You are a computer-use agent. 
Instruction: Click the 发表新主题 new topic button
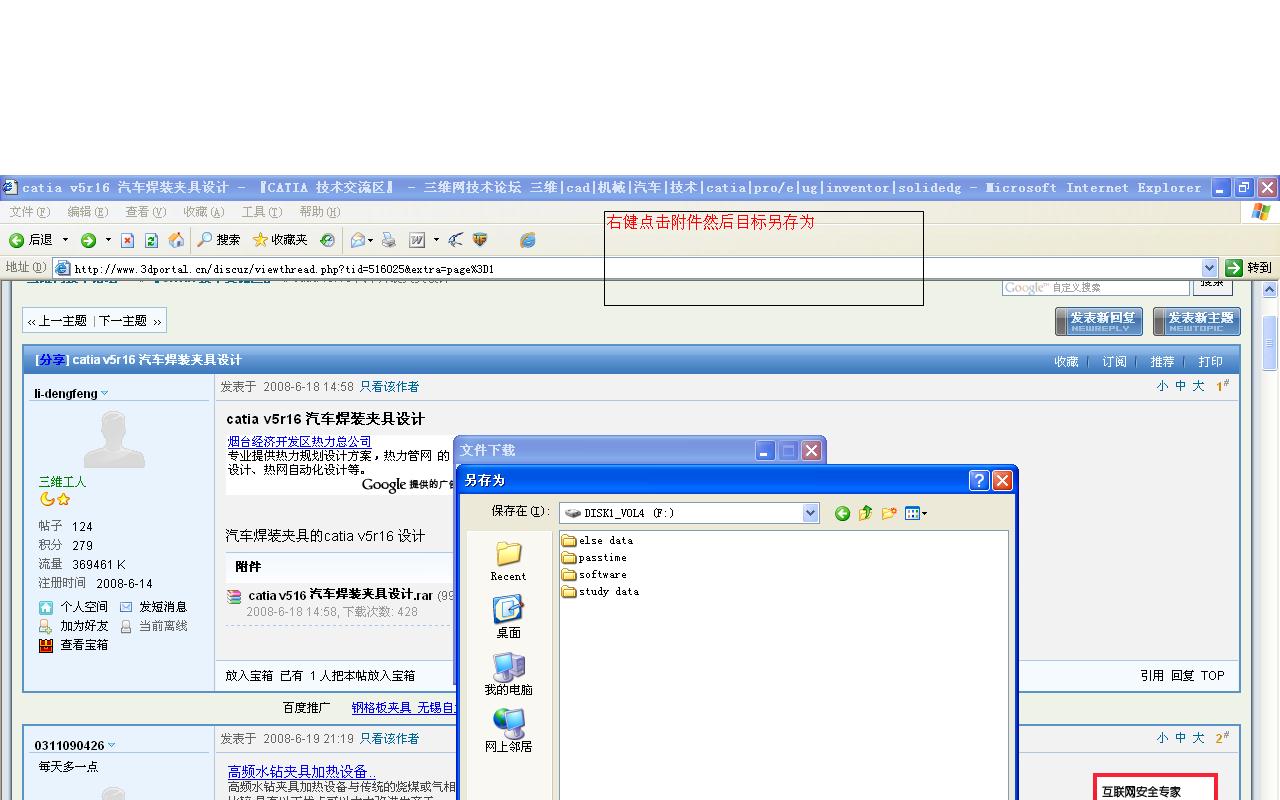click(1197, 322)
